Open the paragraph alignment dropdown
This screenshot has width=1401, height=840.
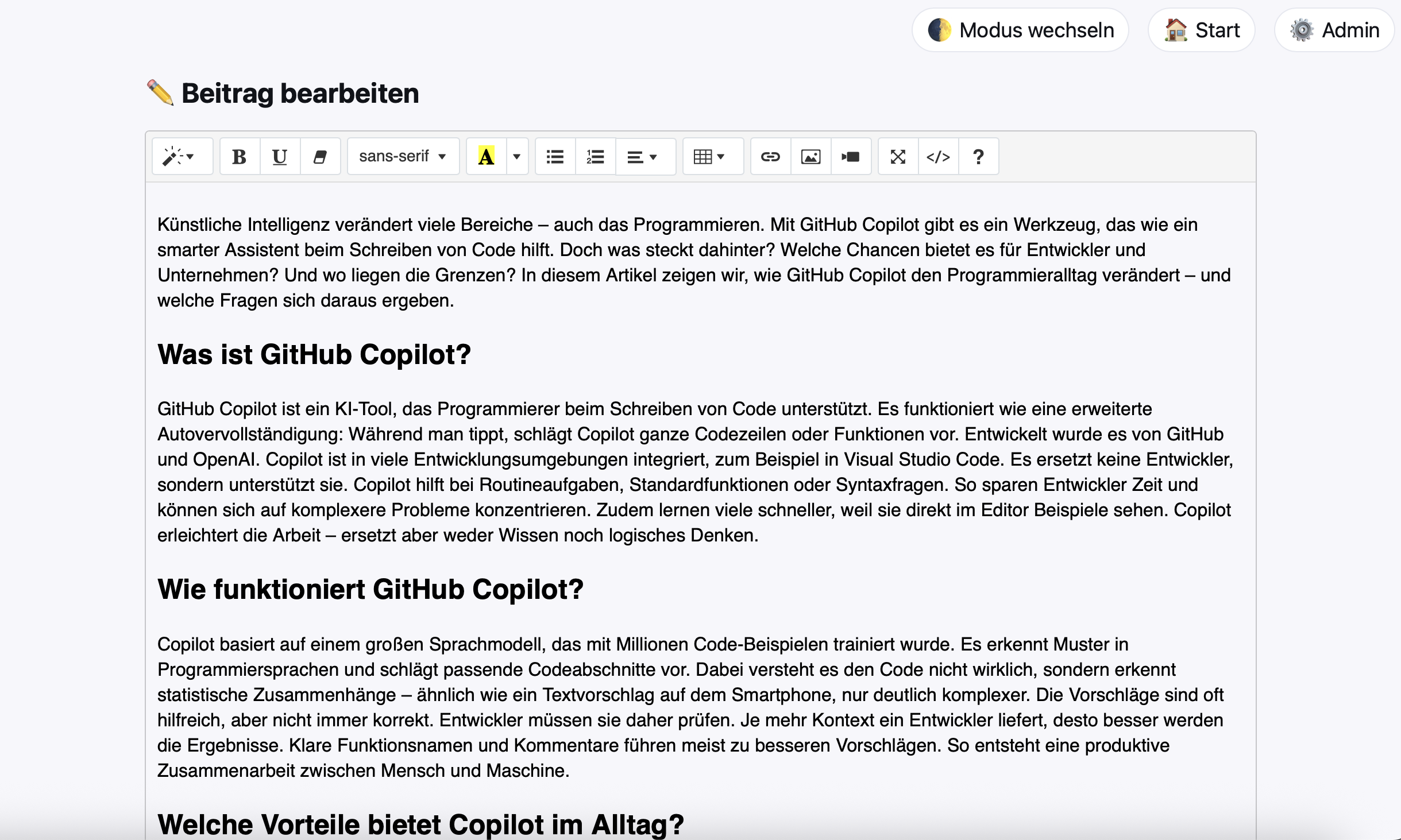643,157
